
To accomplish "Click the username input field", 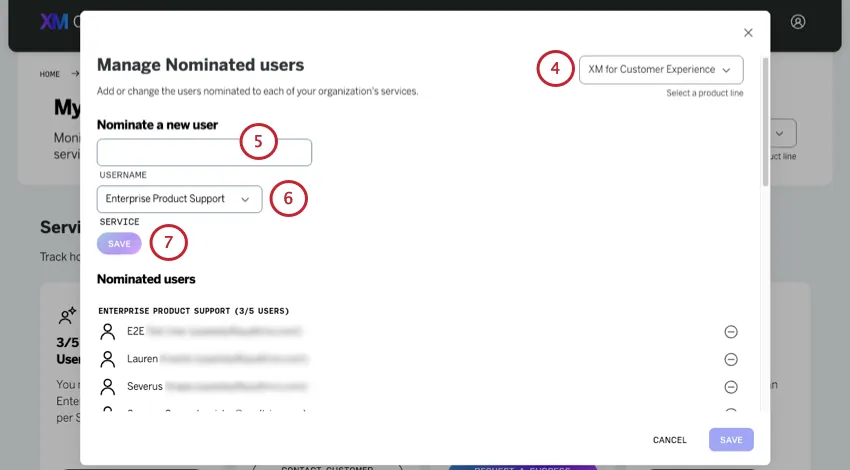I will coord(204,152).
